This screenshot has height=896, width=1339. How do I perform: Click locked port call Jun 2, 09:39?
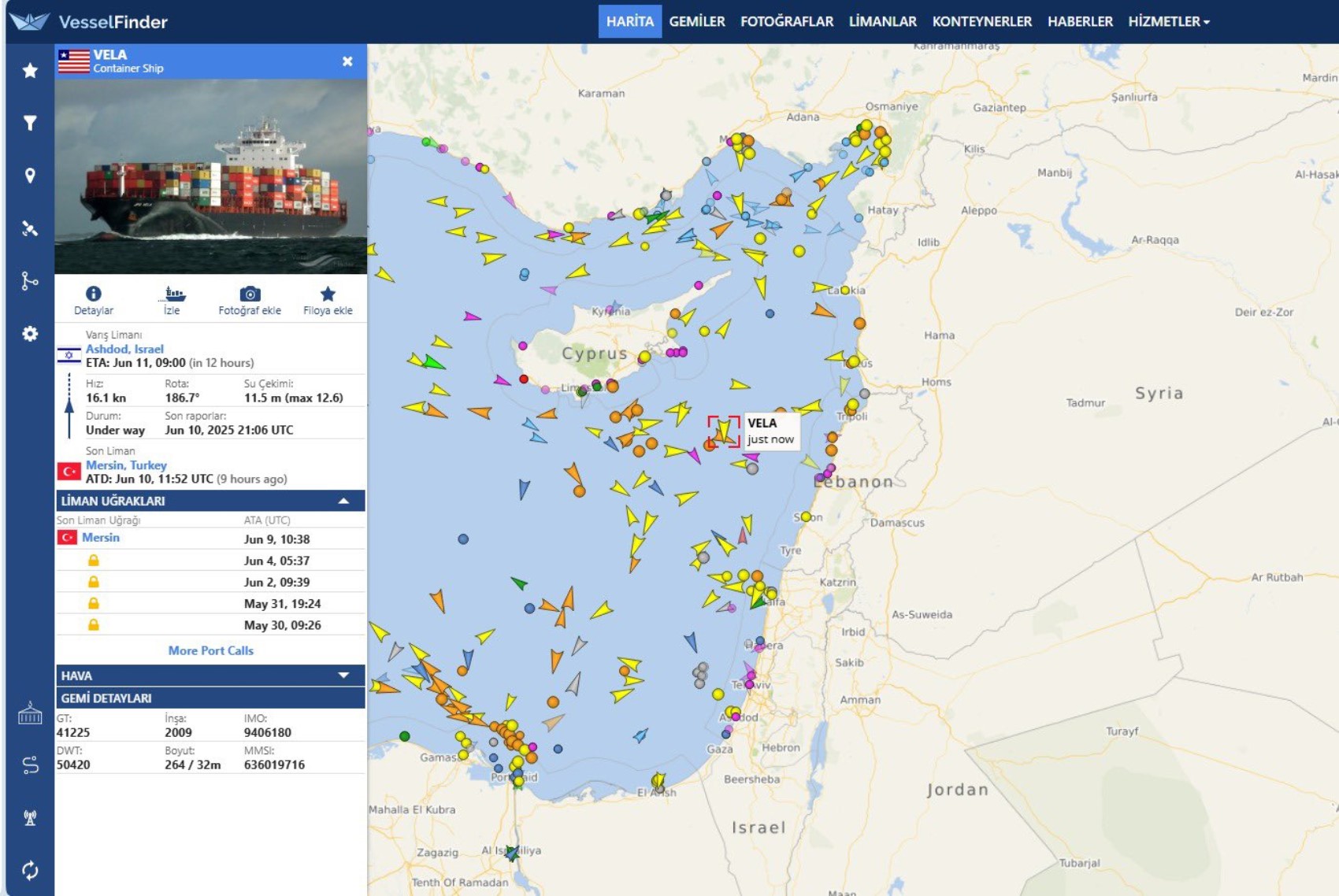tap(210, 582)
